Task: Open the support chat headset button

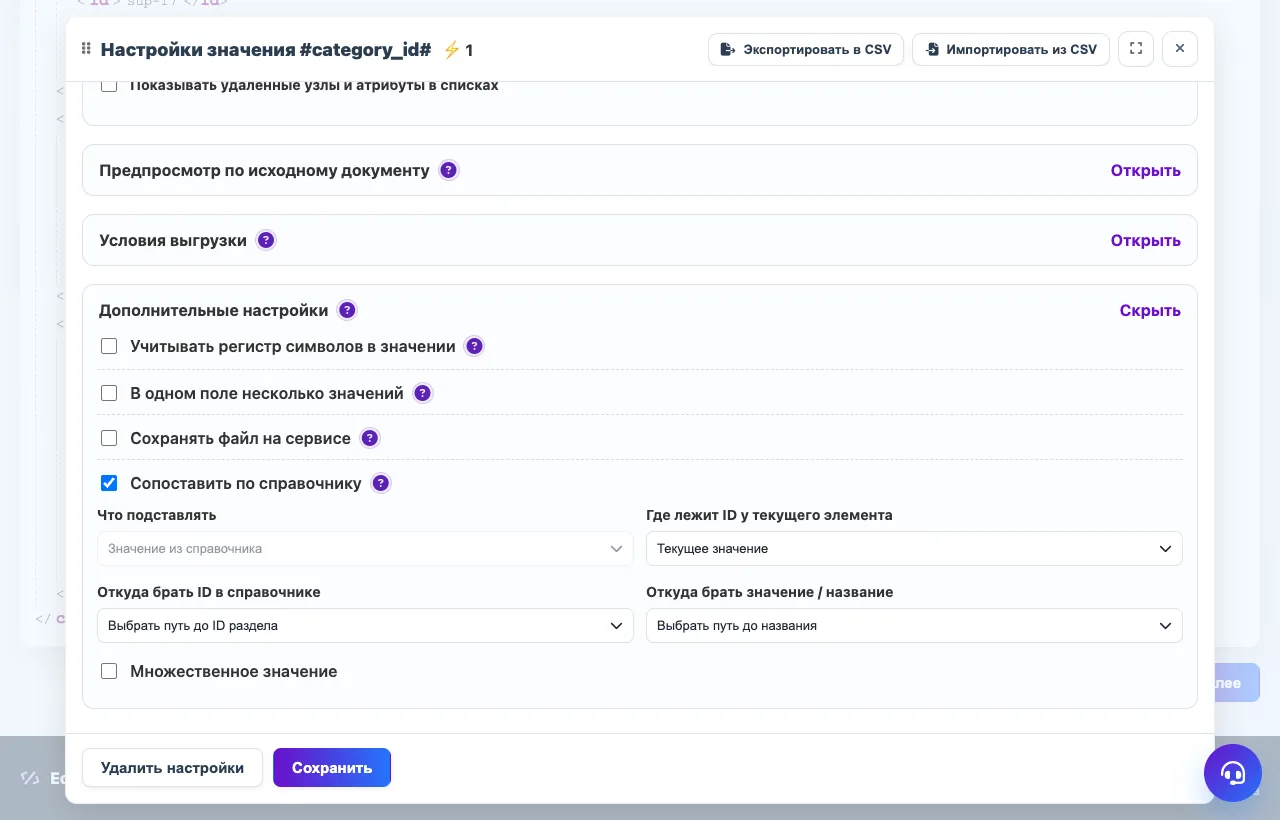Action: tap(1233, 773)
